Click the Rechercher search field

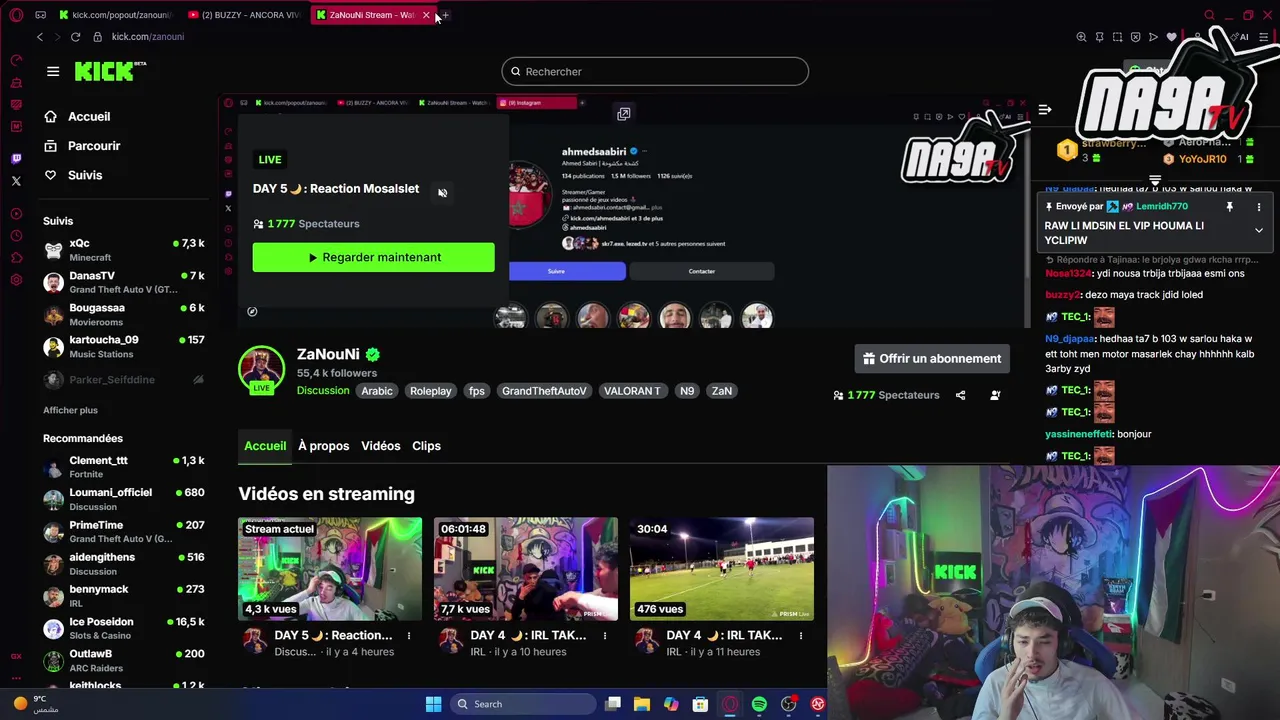[x=655, y=72]
